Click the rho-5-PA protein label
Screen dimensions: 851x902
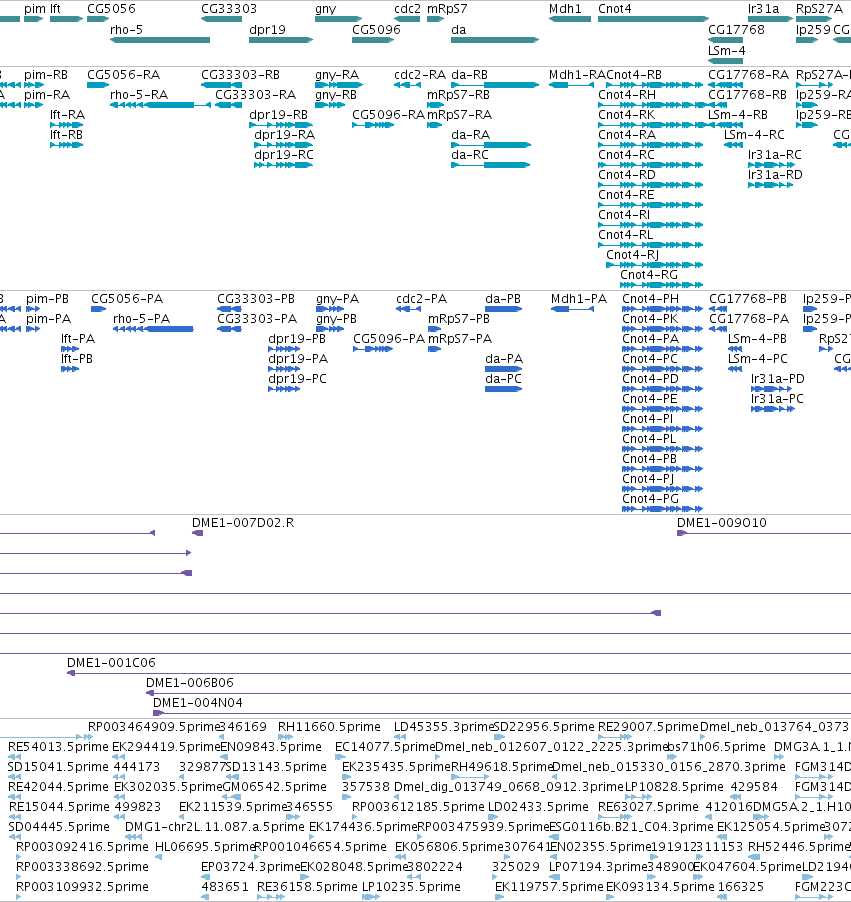coord(141,318)
